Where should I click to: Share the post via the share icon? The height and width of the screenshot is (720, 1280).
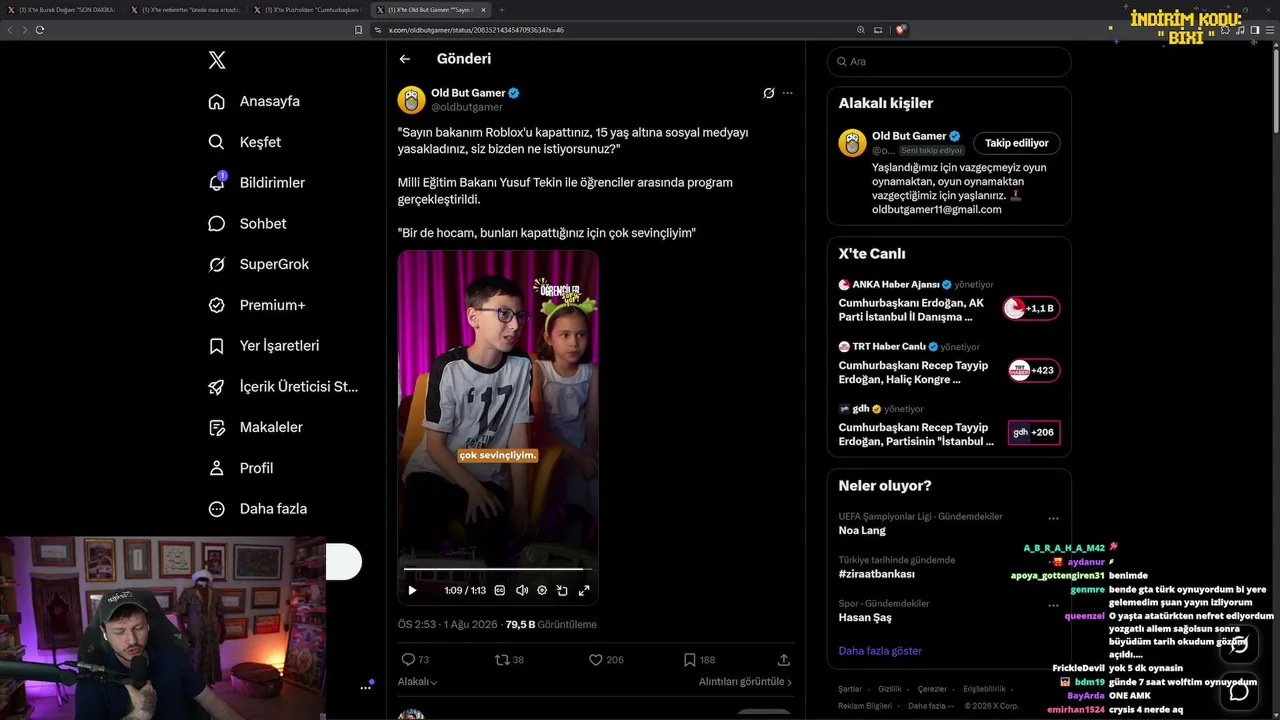click(x=784, y=660)
